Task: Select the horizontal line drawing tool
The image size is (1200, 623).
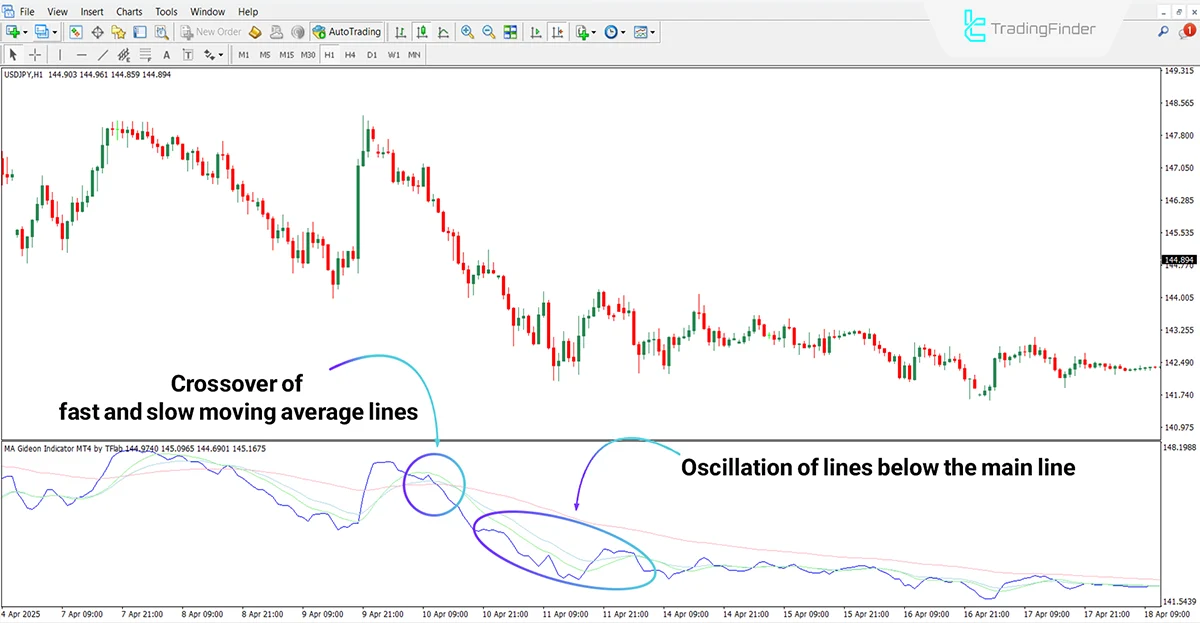Action: (x=82, y=55)
